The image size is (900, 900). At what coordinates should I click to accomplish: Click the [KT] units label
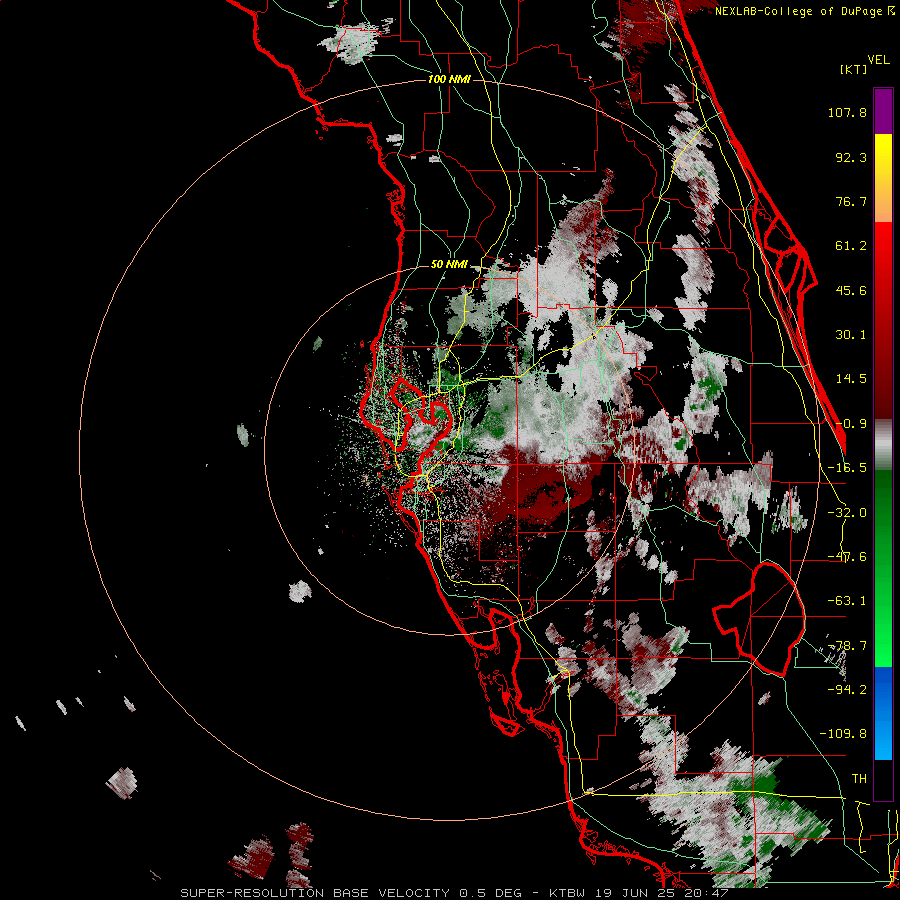(x=854, y=69)
